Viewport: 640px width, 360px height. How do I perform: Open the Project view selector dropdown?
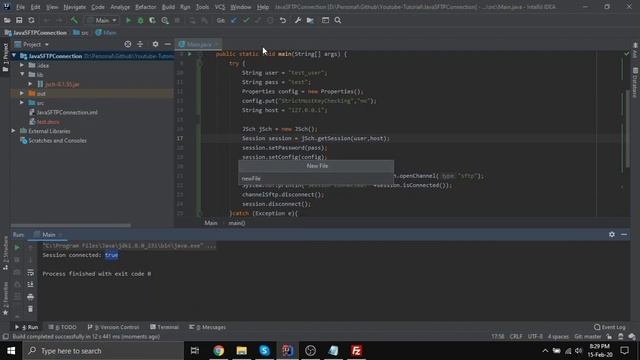[x=32, y=44]
